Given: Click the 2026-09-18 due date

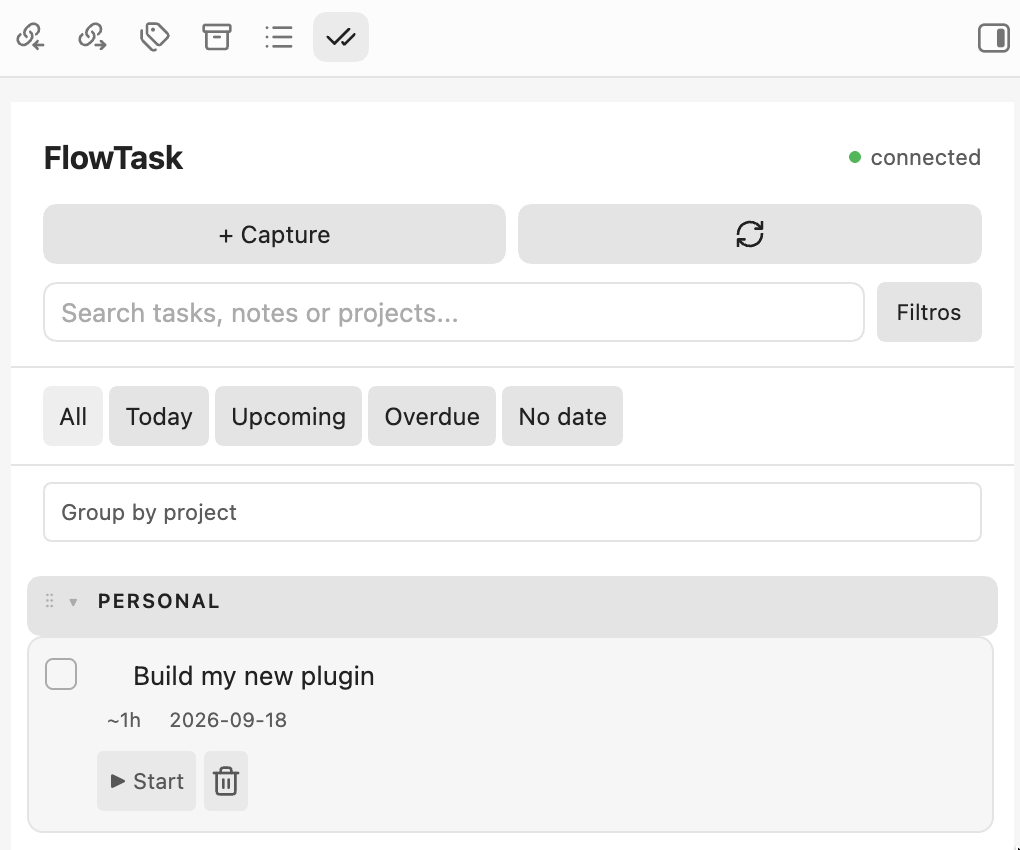Looking at the screenshot, I should 228,720.
